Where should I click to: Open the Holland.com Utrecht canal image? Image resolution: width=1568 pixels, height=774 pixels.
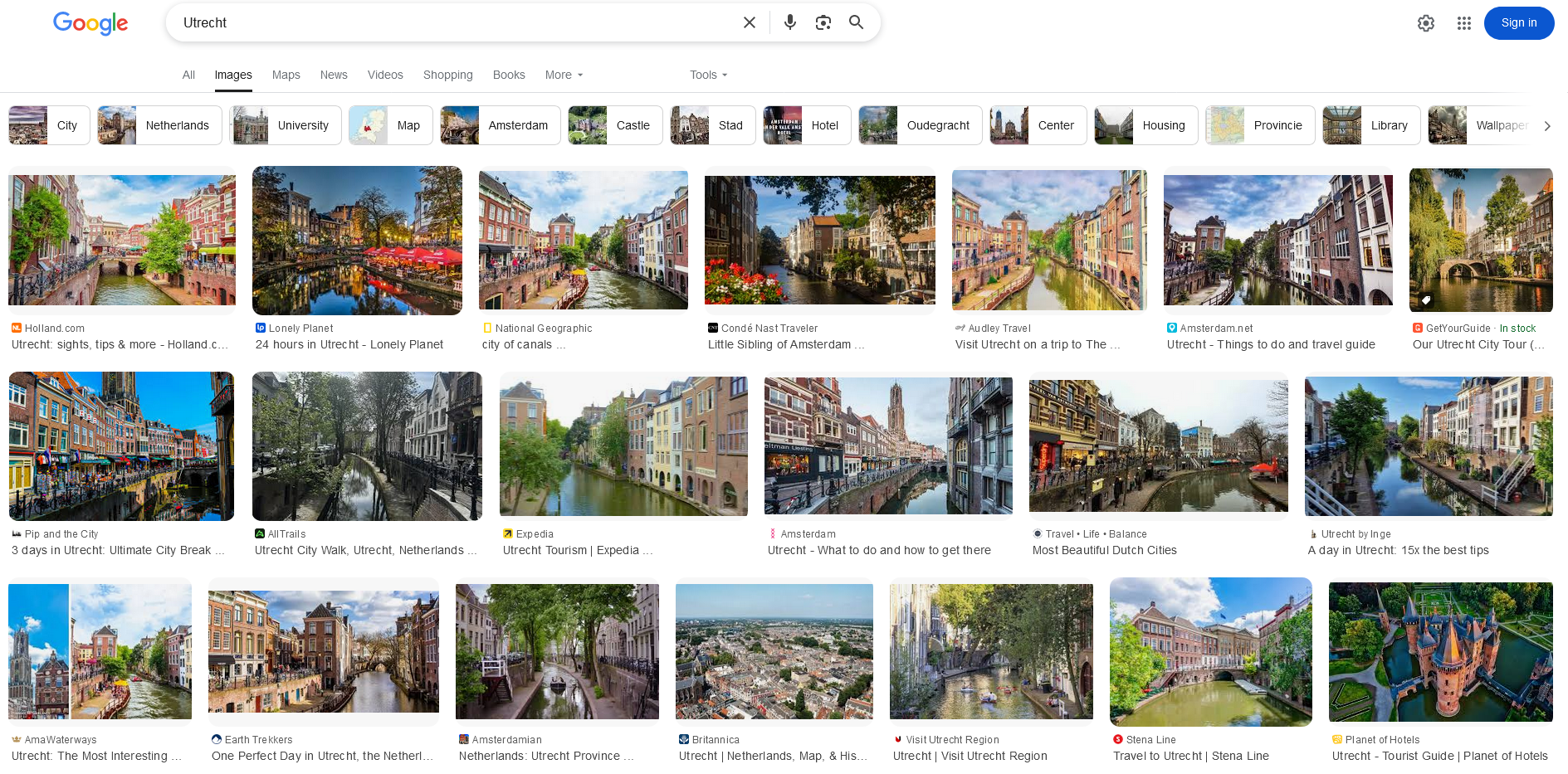(122, 240)
